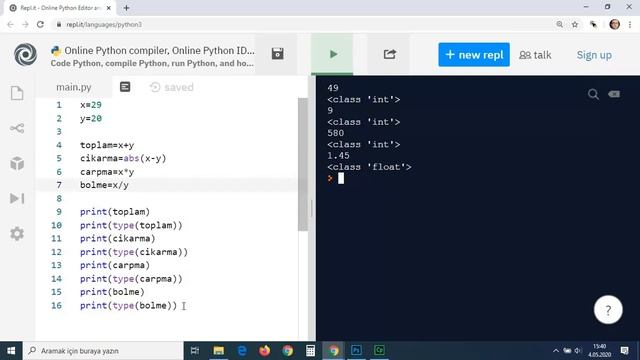The image size is (640, 360).
Task: Click in the console prompt input
Action: tap(341, 178)
